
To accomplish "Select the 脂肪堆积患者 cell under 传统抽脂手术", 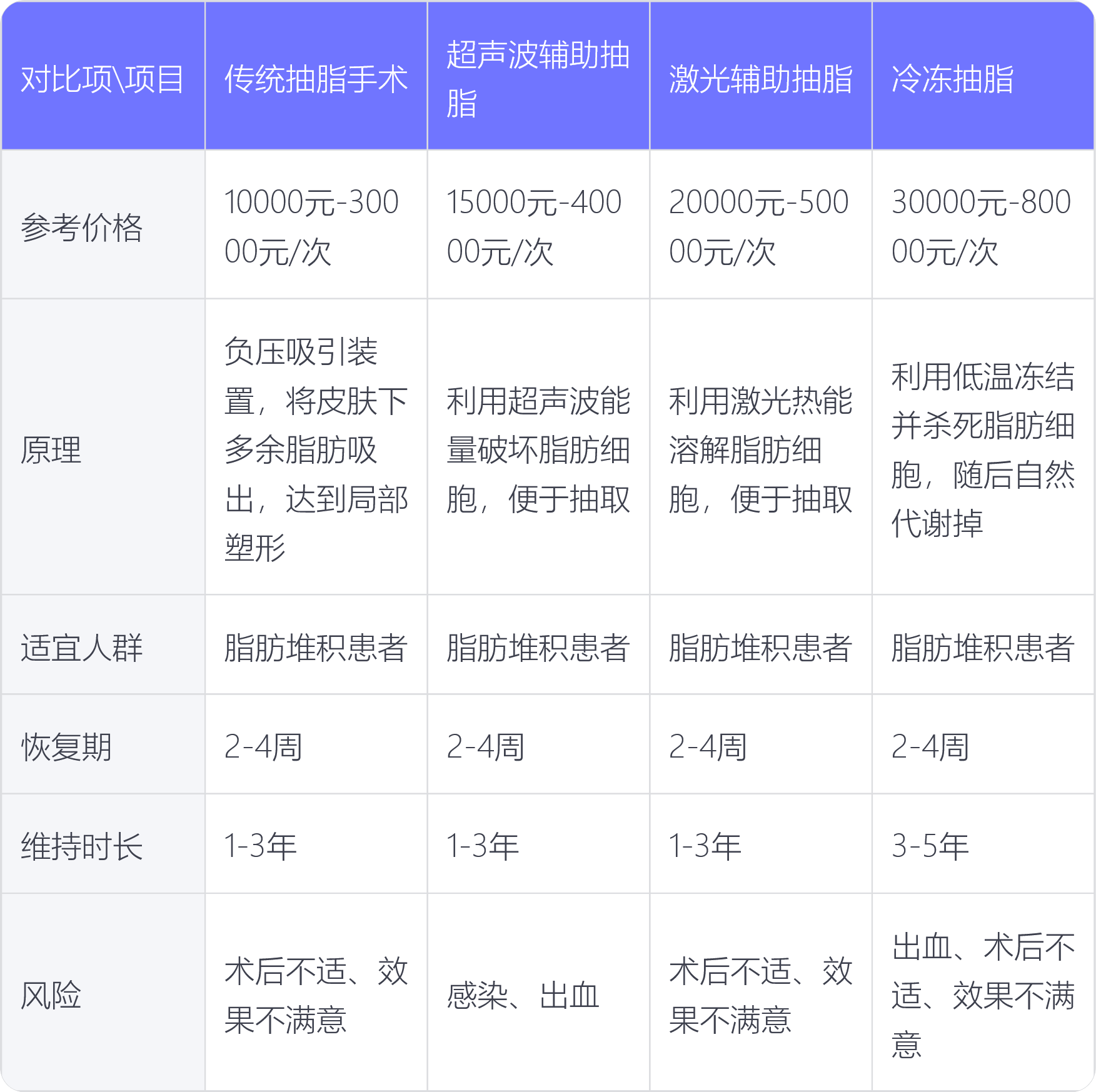I will pos(314,650).
